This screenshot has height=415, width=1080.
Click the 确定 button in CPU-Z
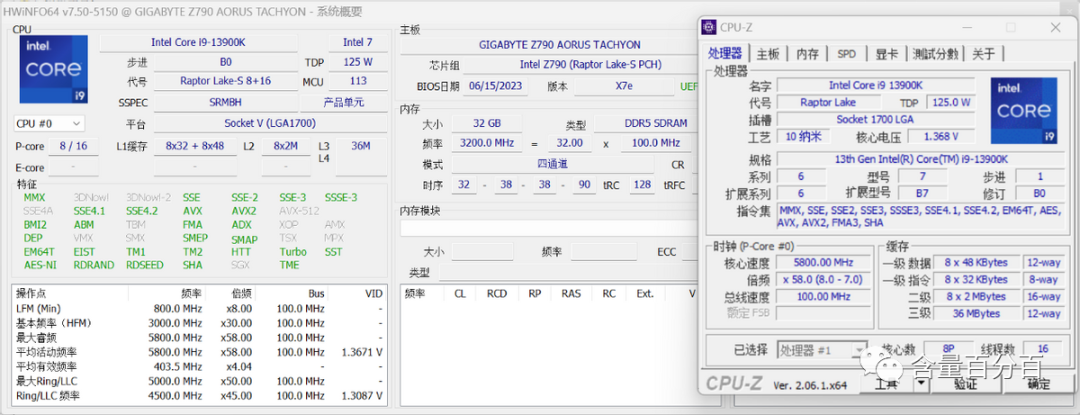1040,384
